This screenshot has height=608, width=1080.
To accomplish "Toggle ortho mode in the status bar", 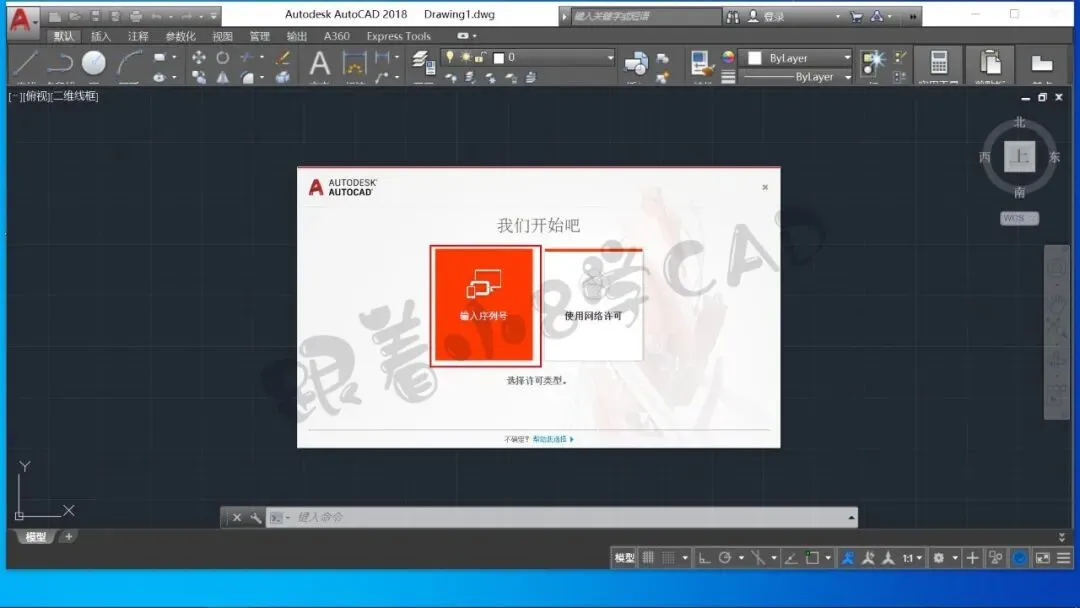I will (704, 558).
